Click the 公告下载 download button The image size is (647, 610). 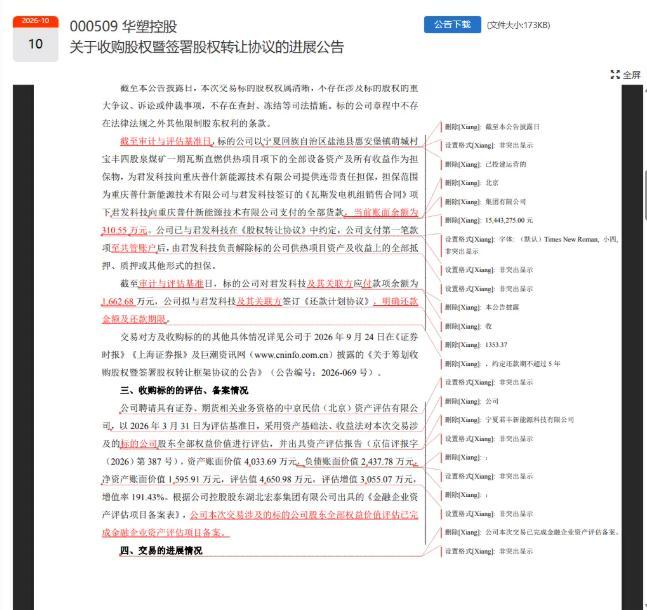pyautogui.click(x=452, y=24)
